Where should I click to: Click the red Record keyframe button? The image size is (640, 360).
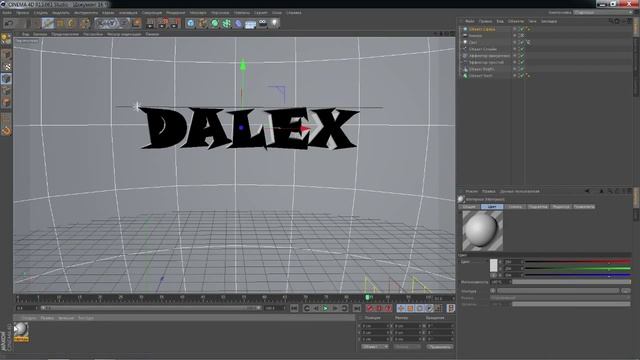pos(370,308)
